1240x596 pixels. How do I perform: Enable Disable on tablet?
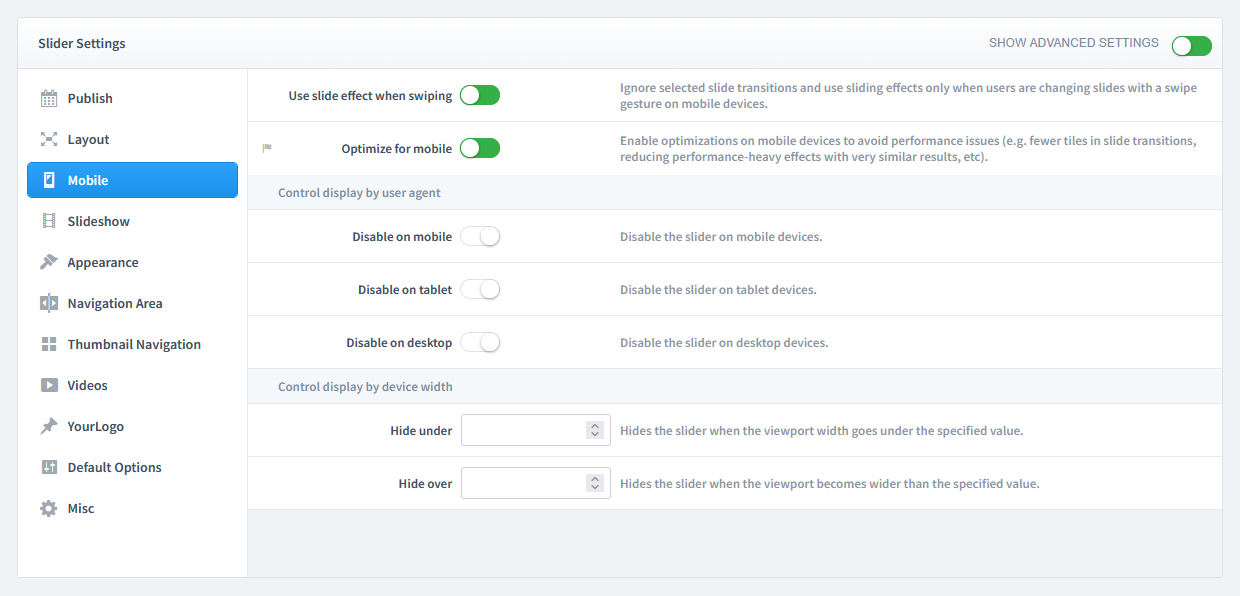[480, 289]
